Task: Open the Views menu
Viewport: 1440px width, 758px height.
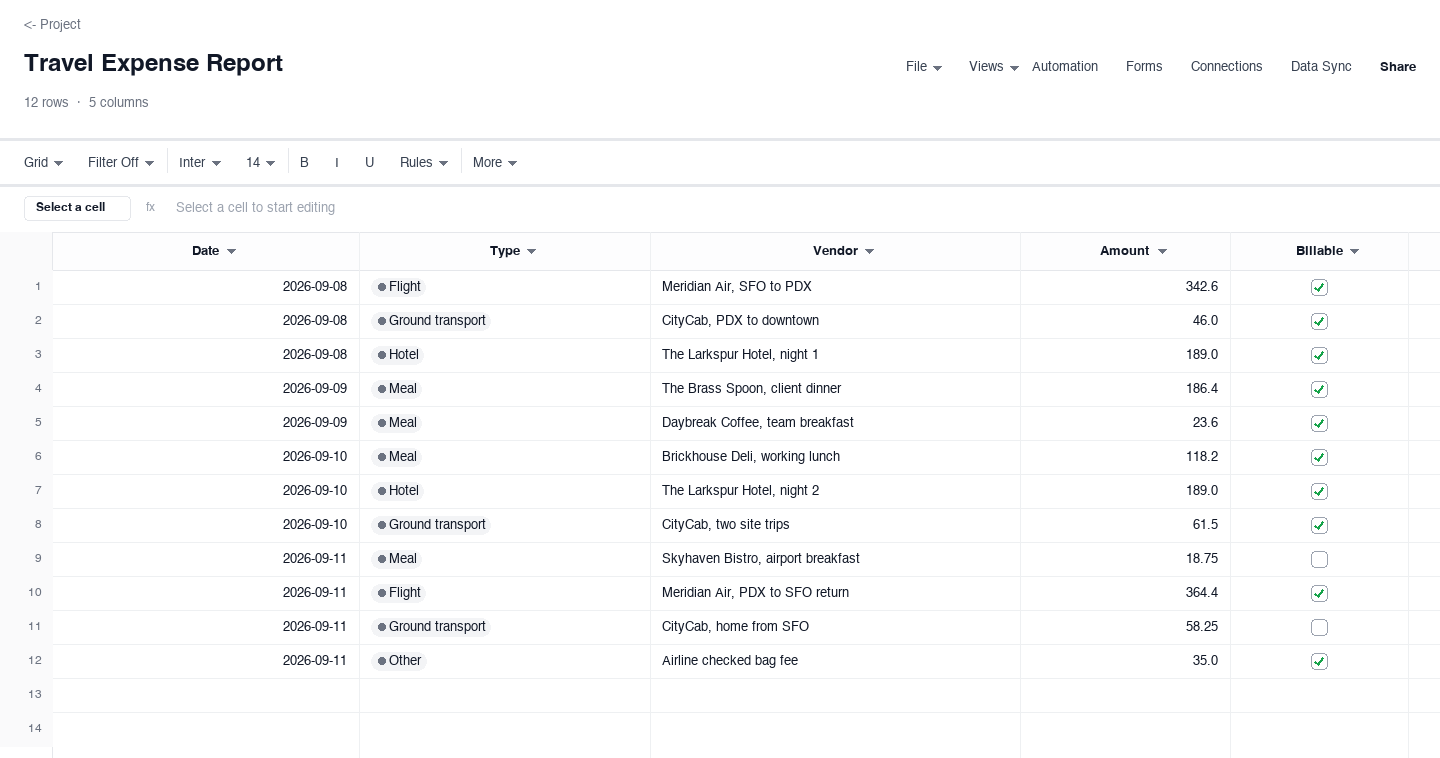Action: pyautogui.click(x=994, y=67)
